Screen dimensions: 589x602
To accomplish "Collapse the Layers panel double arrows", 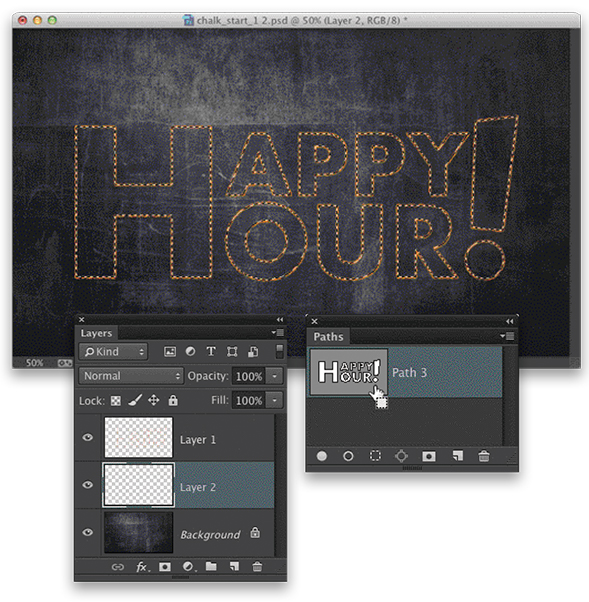I will pyautogui.click(x=280, y=319).
